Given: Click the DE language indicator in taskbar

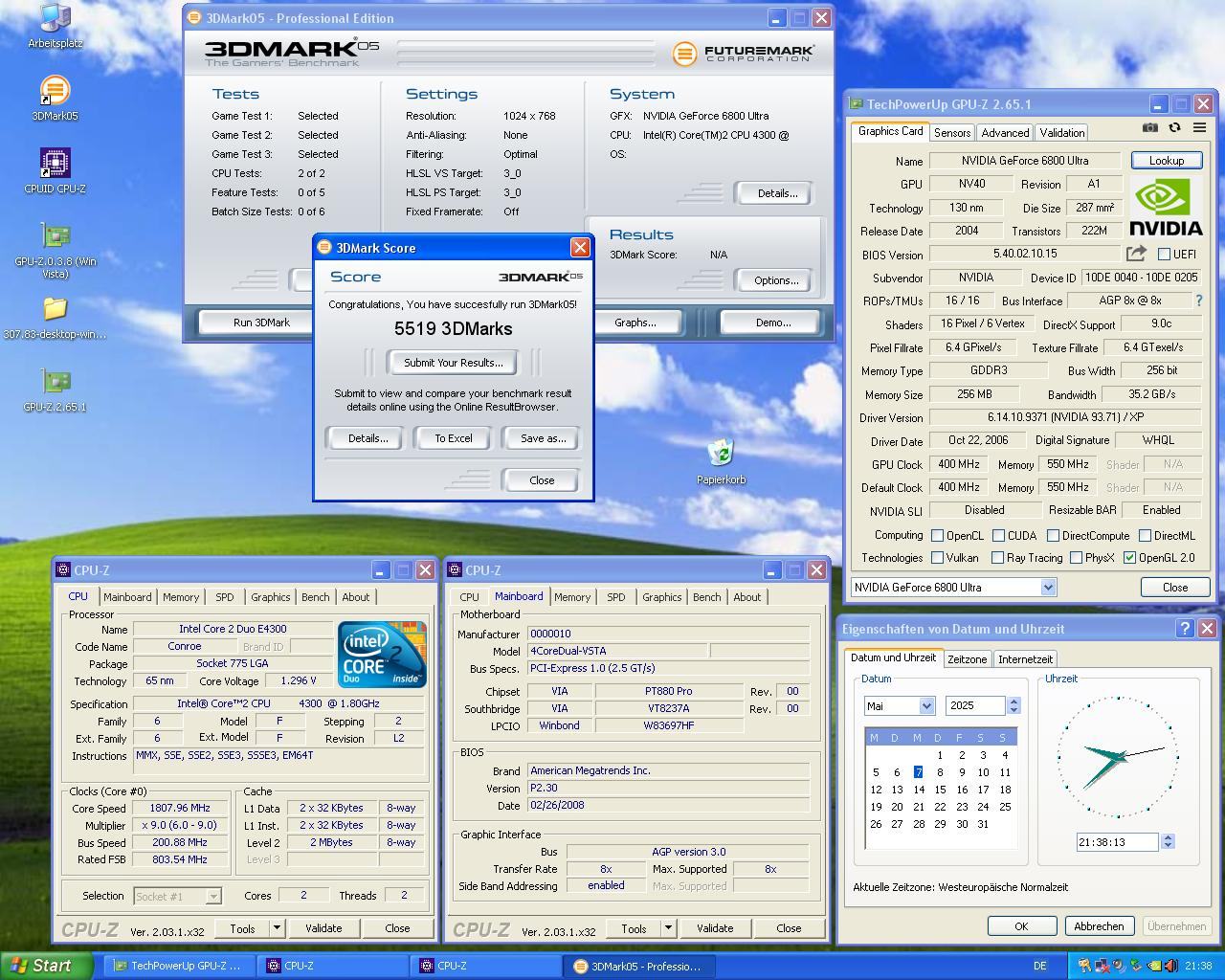Looking at the screenshot, I should point(1040,966).
